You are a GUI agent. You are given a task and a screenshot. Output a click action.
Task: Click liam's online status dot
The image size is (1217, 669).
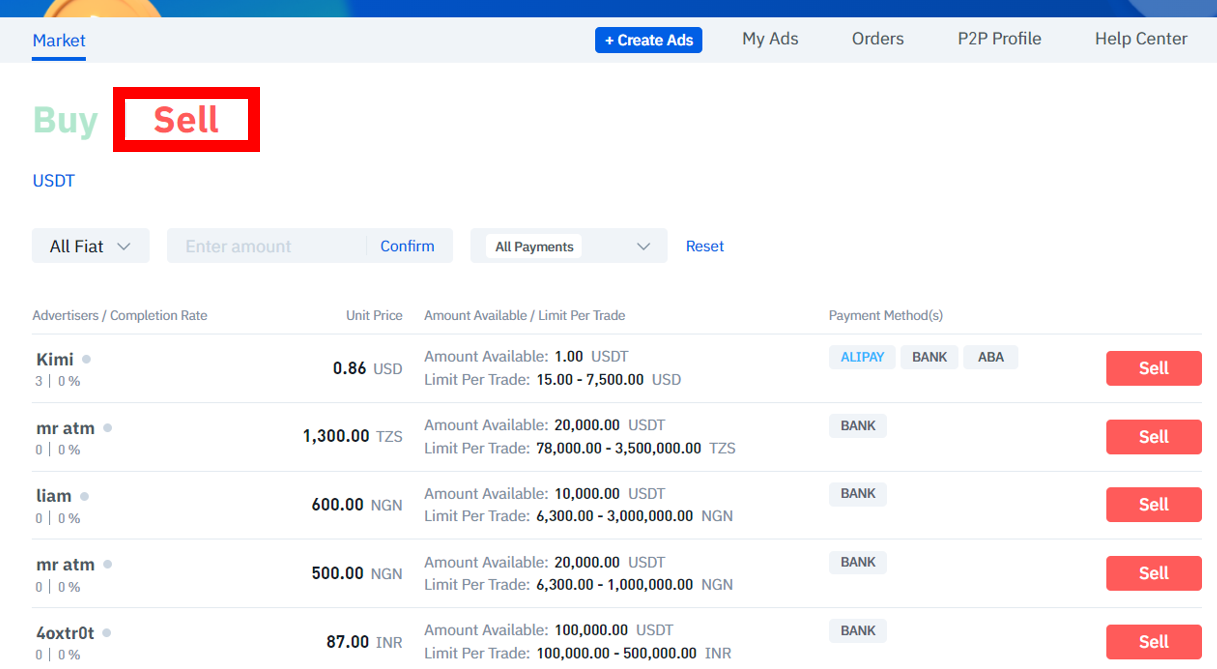[x=84, y=495]
